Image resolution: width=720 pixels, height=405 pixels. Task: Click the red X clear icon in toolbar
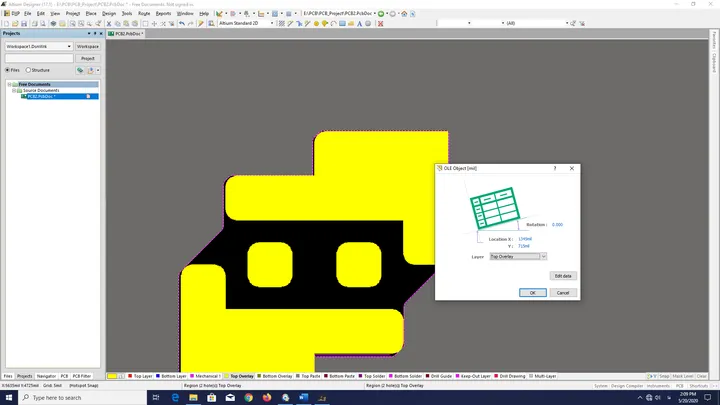click(381, 23)
